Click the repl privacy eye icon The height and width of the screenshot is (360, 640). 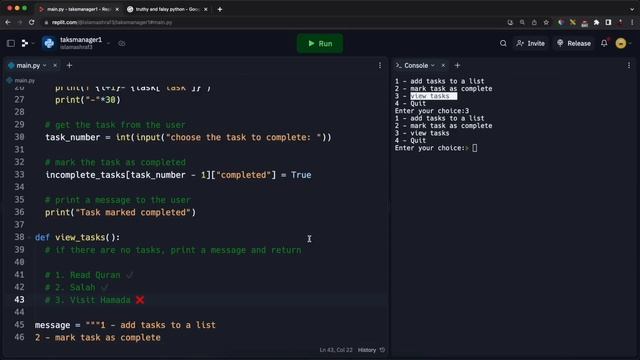point(122,43)
